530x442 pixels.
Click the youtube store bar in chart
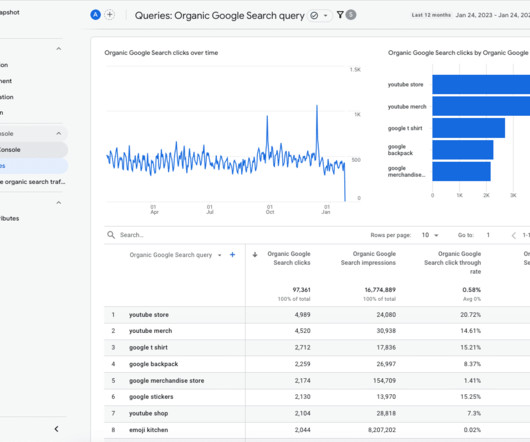tap(481, 84)
